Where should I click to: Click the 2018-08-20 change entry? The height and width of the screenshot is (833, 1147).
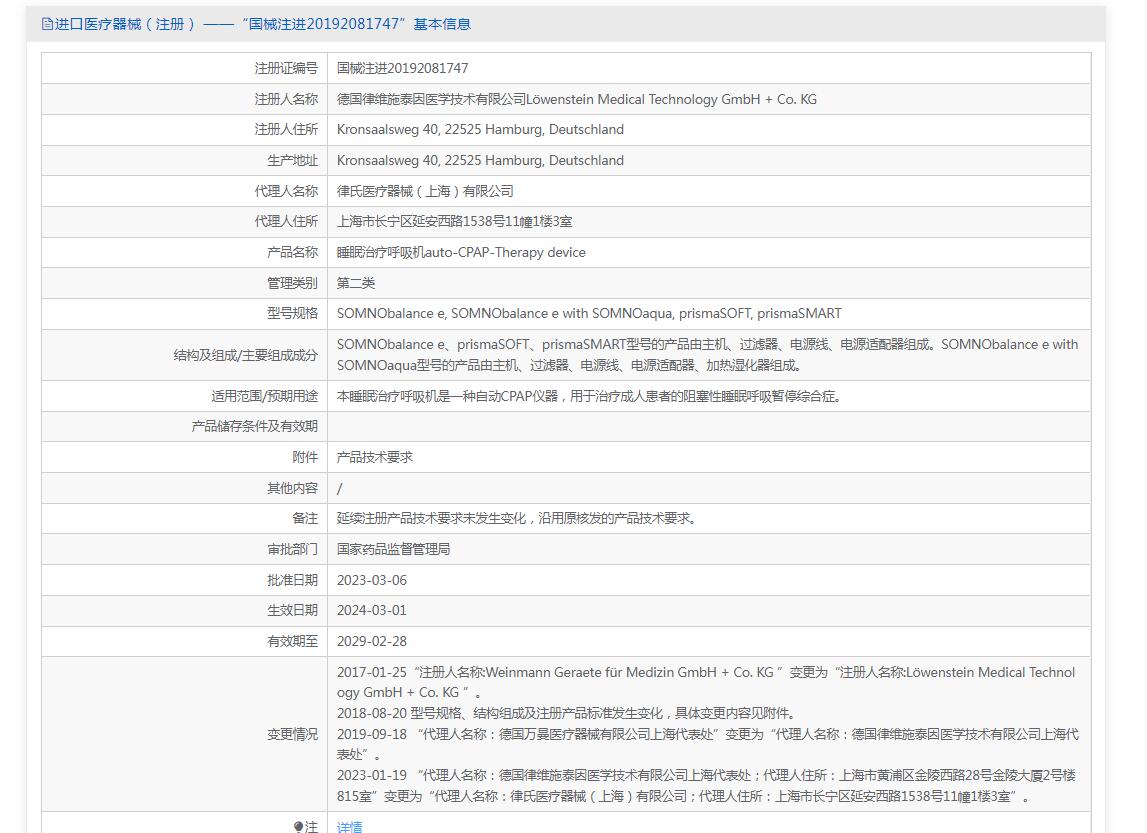(568, 713)
